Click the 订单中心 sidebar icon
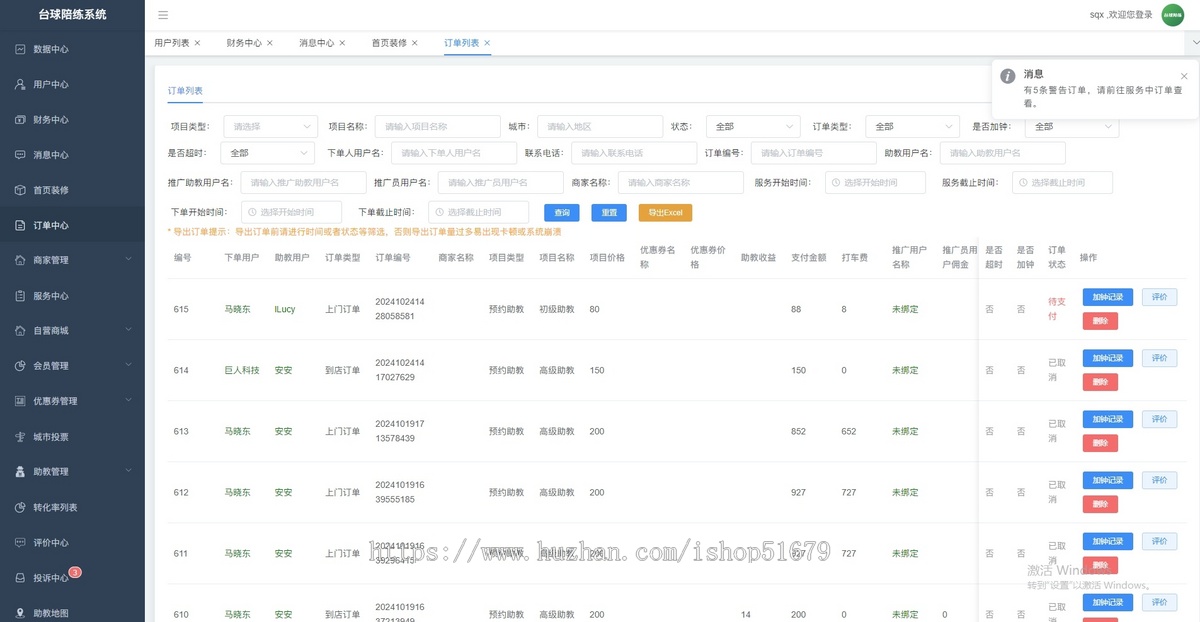Viewport: 1200px width, 622px height. tap(20, 225)
